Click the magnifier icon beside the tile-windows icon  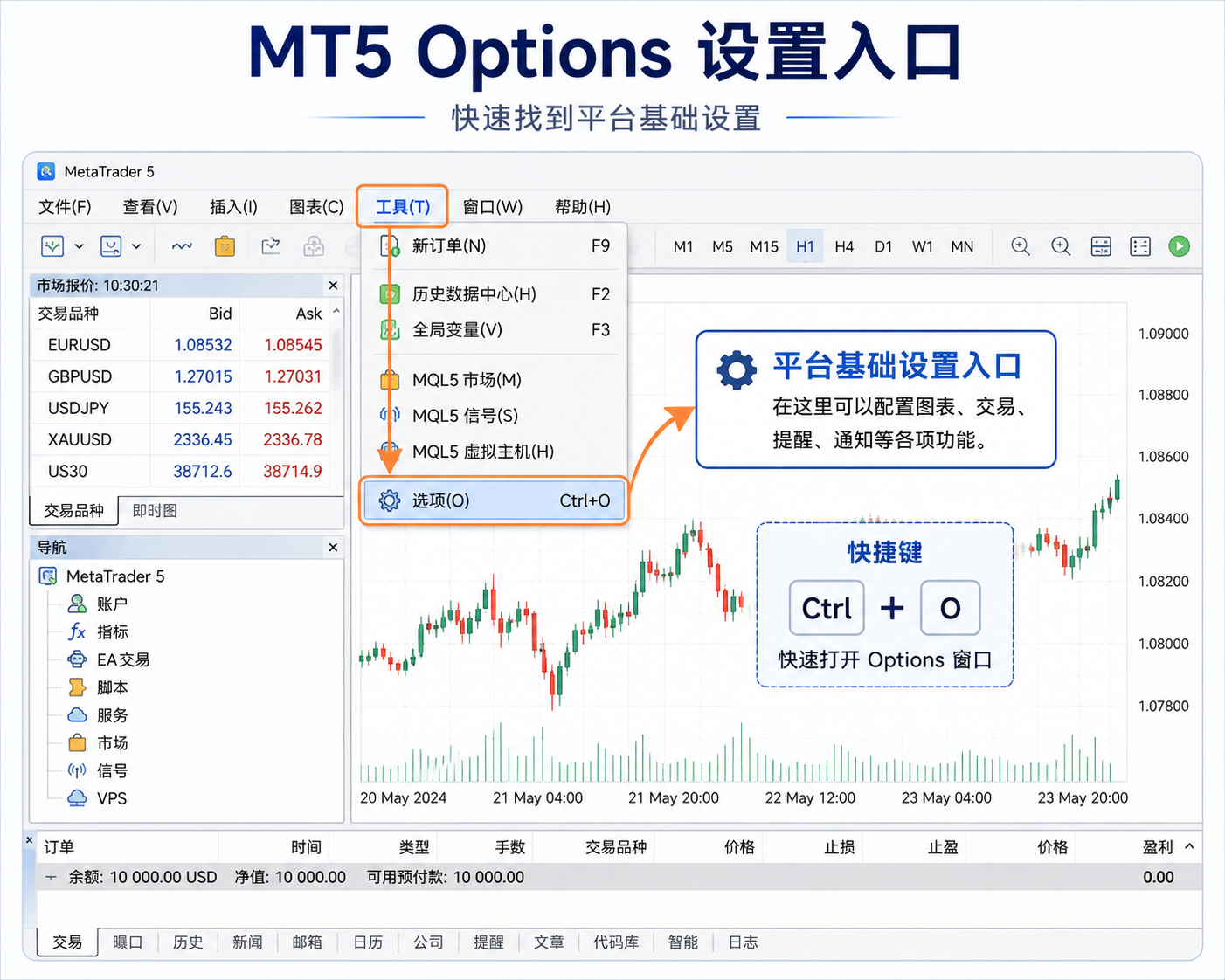[x=1061, y=246]
